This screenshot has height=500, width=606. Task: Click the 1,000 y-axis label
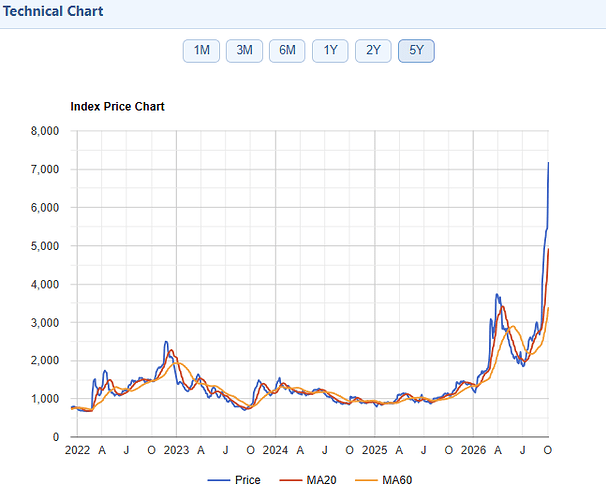[x=45, y=399]
